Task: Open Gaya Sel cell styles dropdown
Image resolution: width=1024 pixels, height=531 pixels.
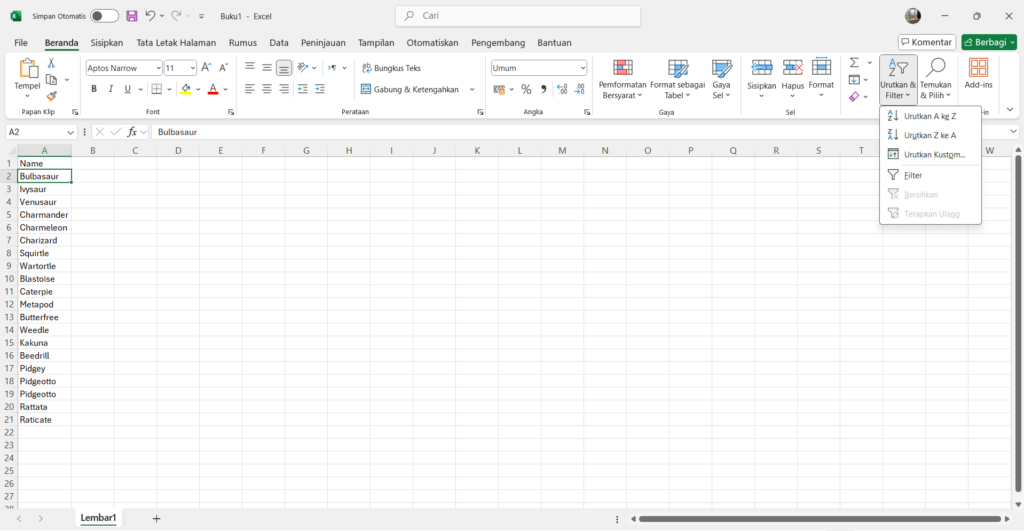Action: point(721,79)
